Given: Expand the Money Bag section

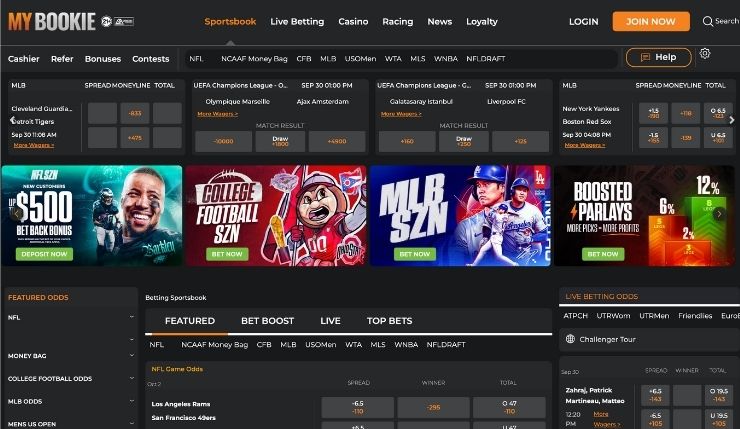Looking at the screenshot, I should click(x=131, y=355).
